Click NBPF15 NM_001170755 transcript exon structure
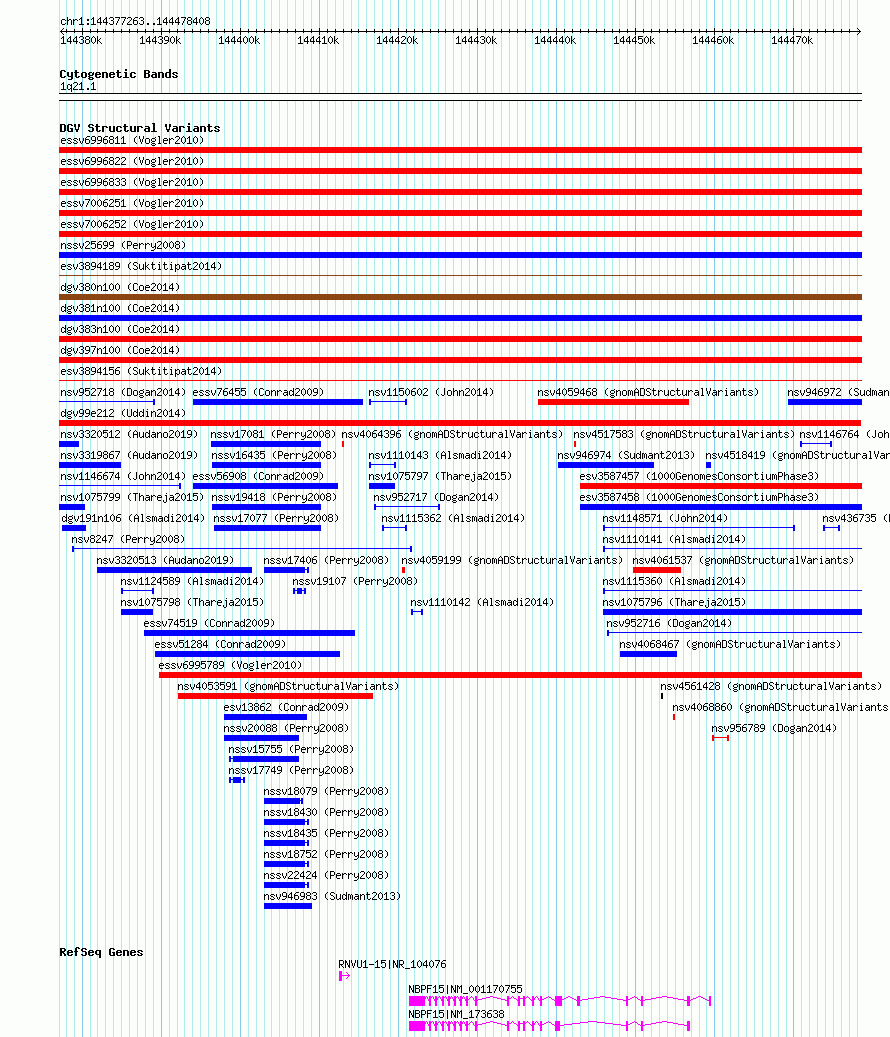The width and height of the screenshot is (890, 1037). pos(559,1001)
